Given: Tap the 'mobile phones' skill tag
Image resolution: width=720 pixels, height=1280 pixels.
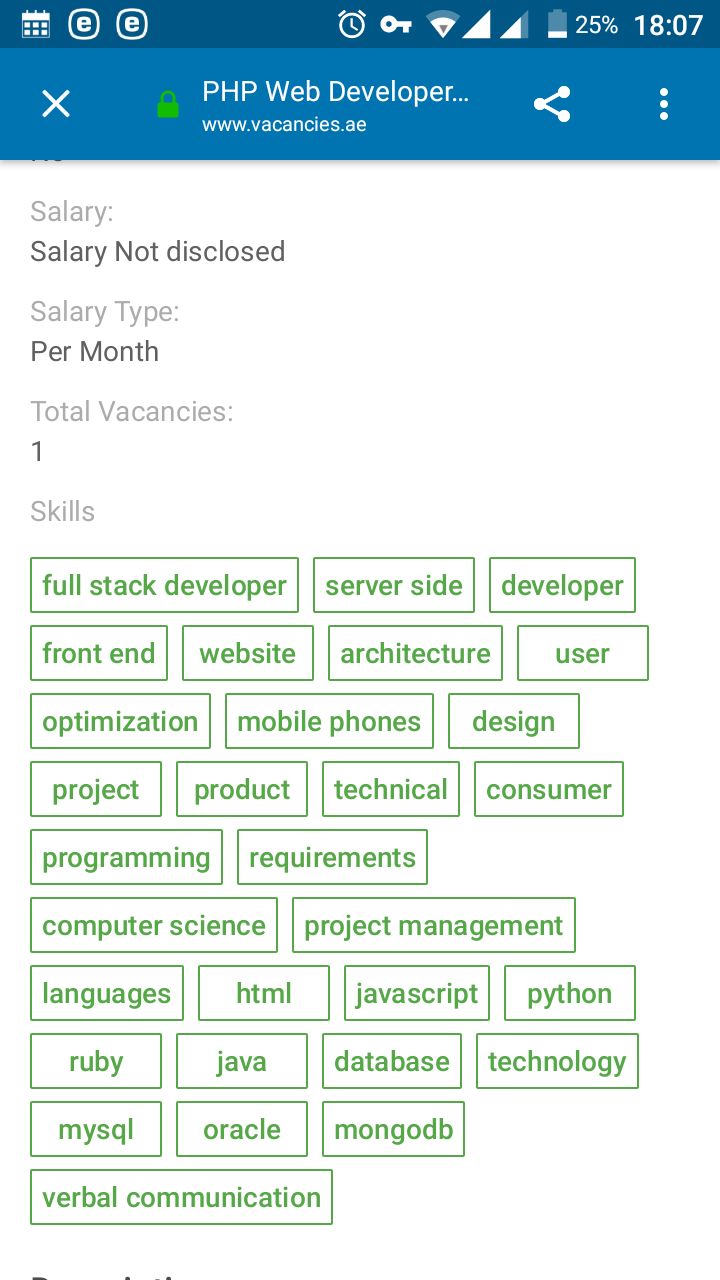Looking at the screenshot, I should (329, 721).
